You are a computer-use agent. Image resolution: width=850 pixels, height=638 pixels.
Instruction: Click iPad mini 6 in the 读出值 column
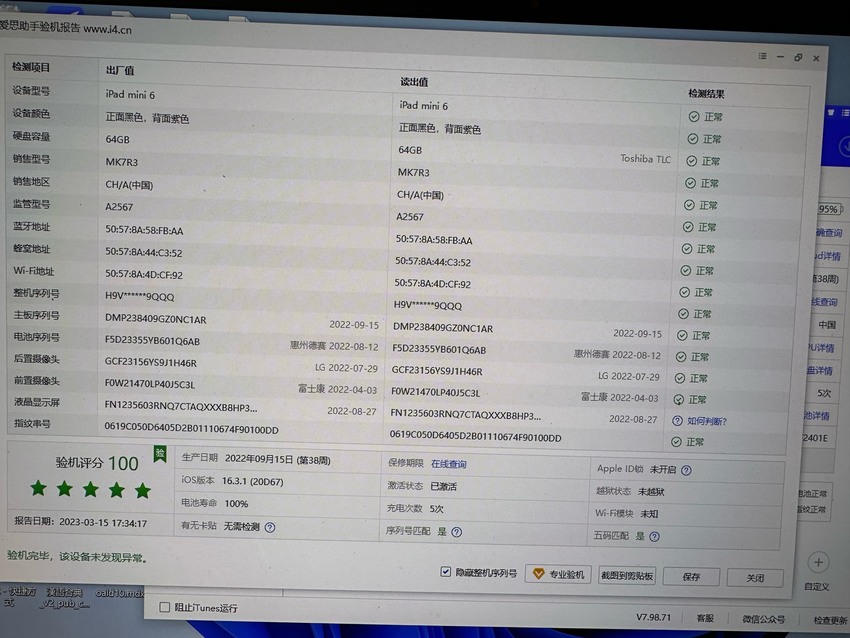pyautogui.click(x=423, y=106)
